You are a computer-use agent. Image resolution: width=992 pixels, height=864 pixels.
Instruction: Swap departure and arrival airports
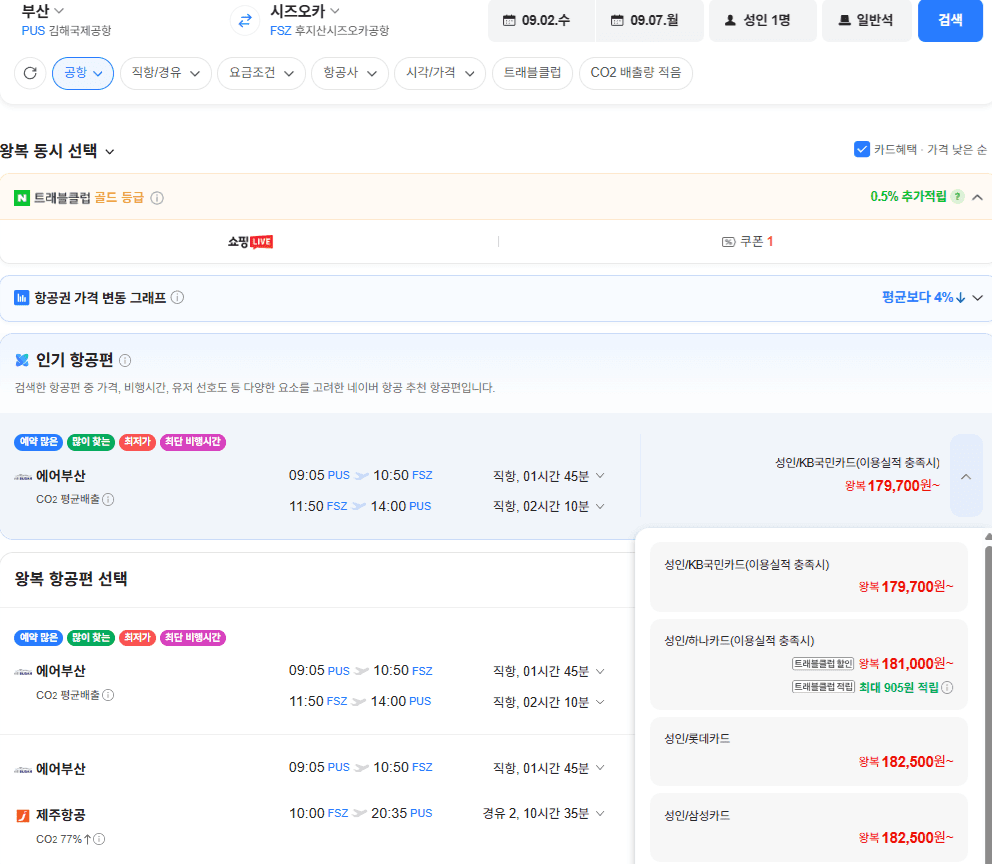click(245, 20)
